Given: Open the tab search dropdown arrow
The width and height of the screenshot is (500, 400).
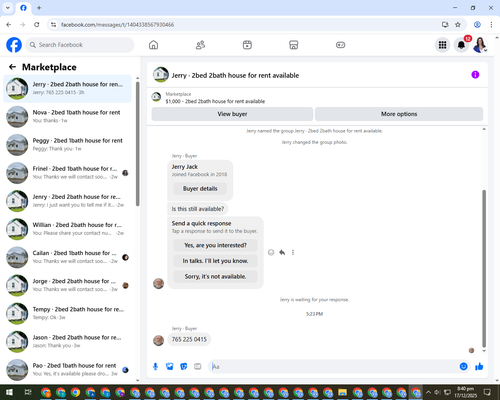Looking at the screenshot, I should 8,8.
